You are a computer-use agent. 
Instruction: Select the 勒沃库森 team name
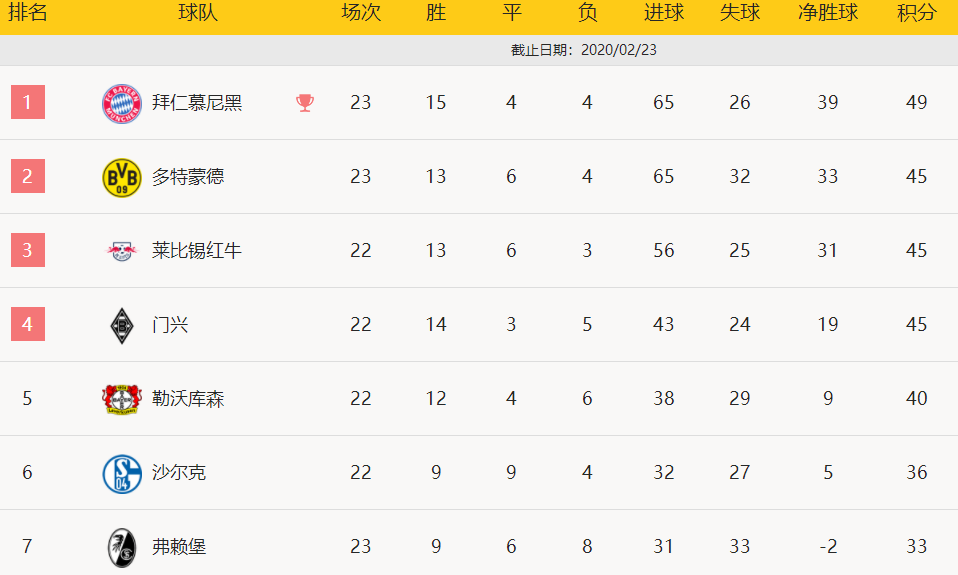coord(188,398)
